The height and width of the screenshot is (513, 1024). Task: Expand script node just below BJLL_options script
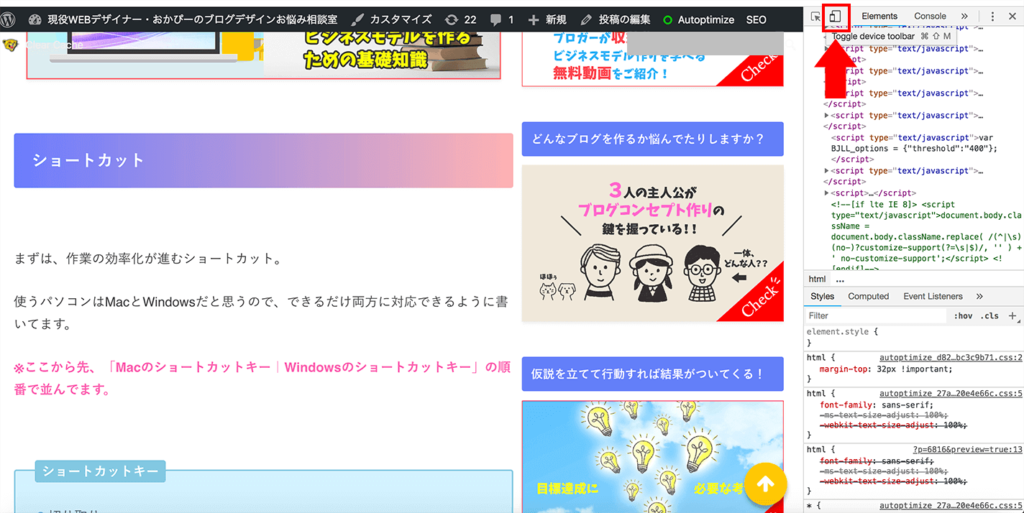click(827, 171)
